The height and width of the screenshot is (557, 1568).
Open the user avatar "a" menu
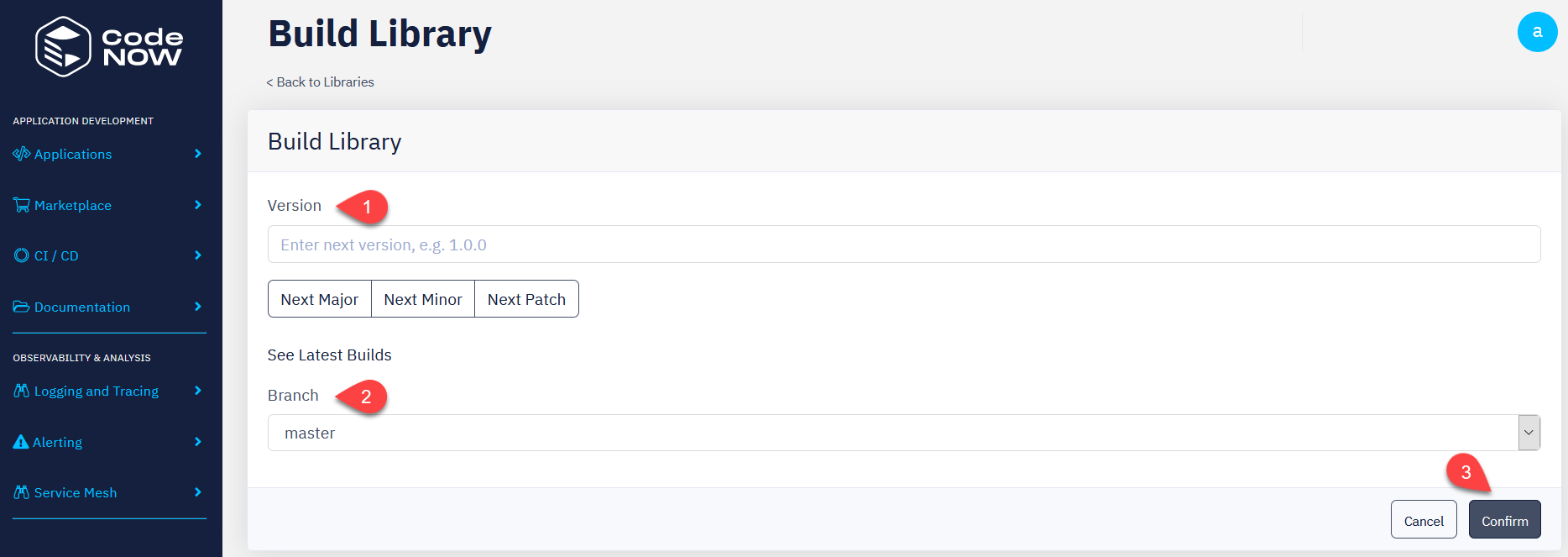(1537, 32)
